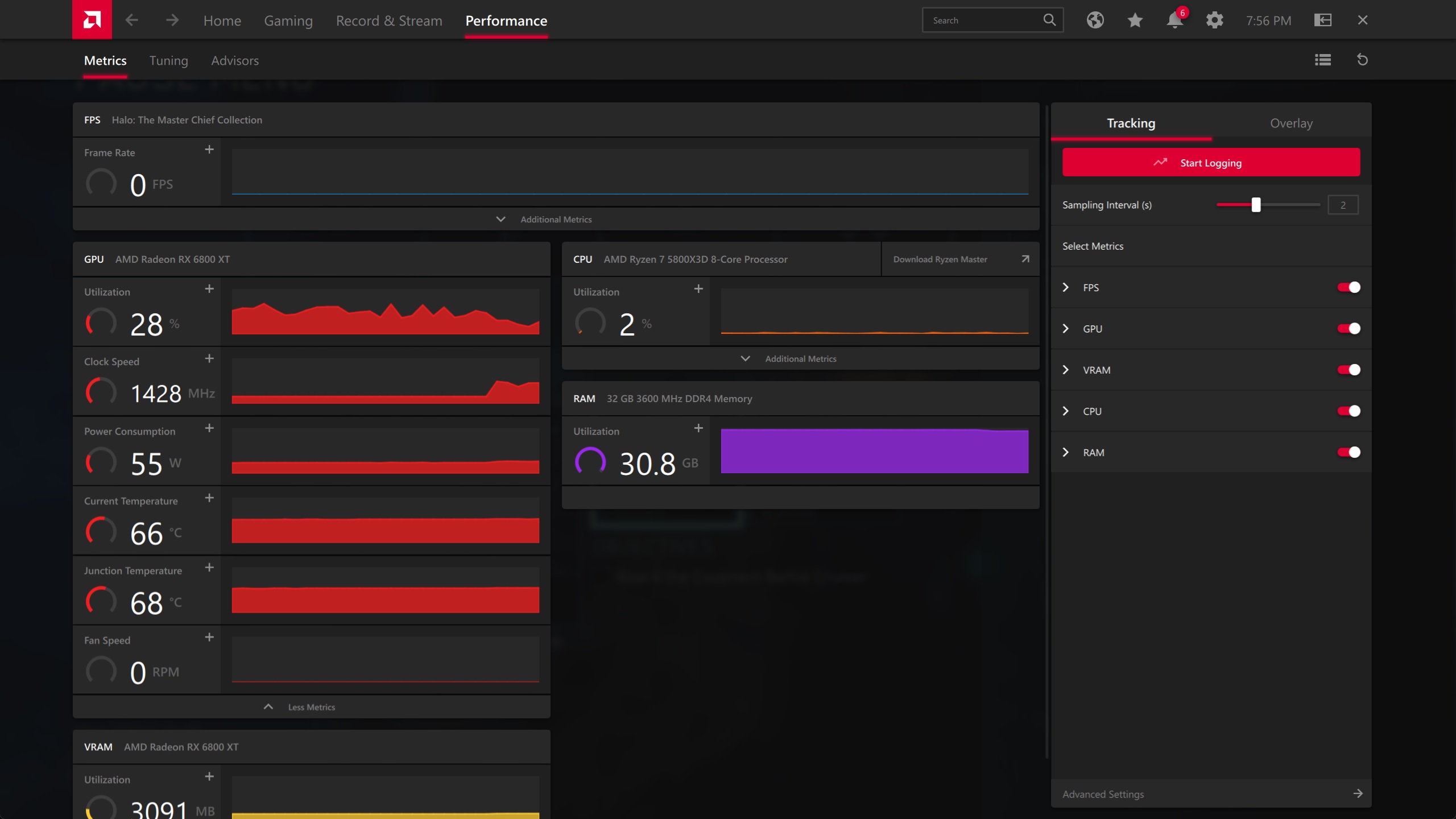Click the back navigation arrow
Screen dimensions: 1456x819
pos(131,20)
